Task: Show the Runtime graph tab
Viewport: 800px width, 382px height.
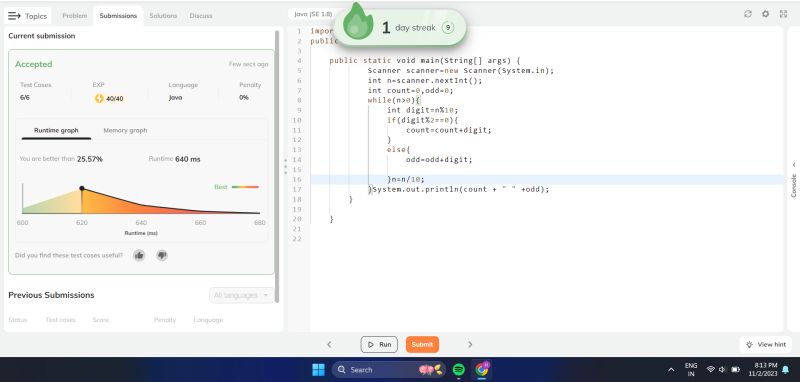Action: (x=56, y=131)
